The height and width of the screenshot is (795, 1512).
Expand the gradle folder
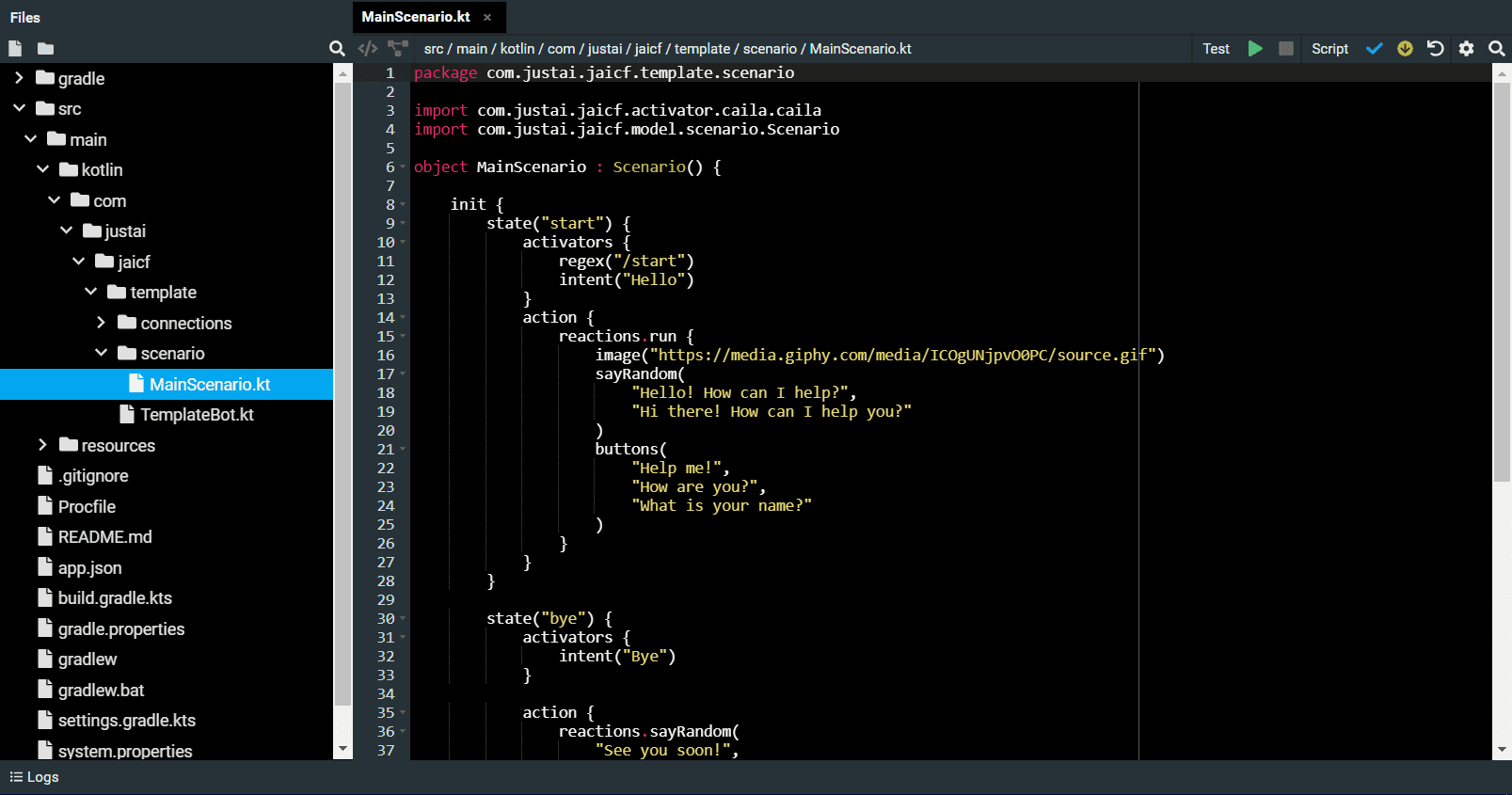click(x=19, y=78)
